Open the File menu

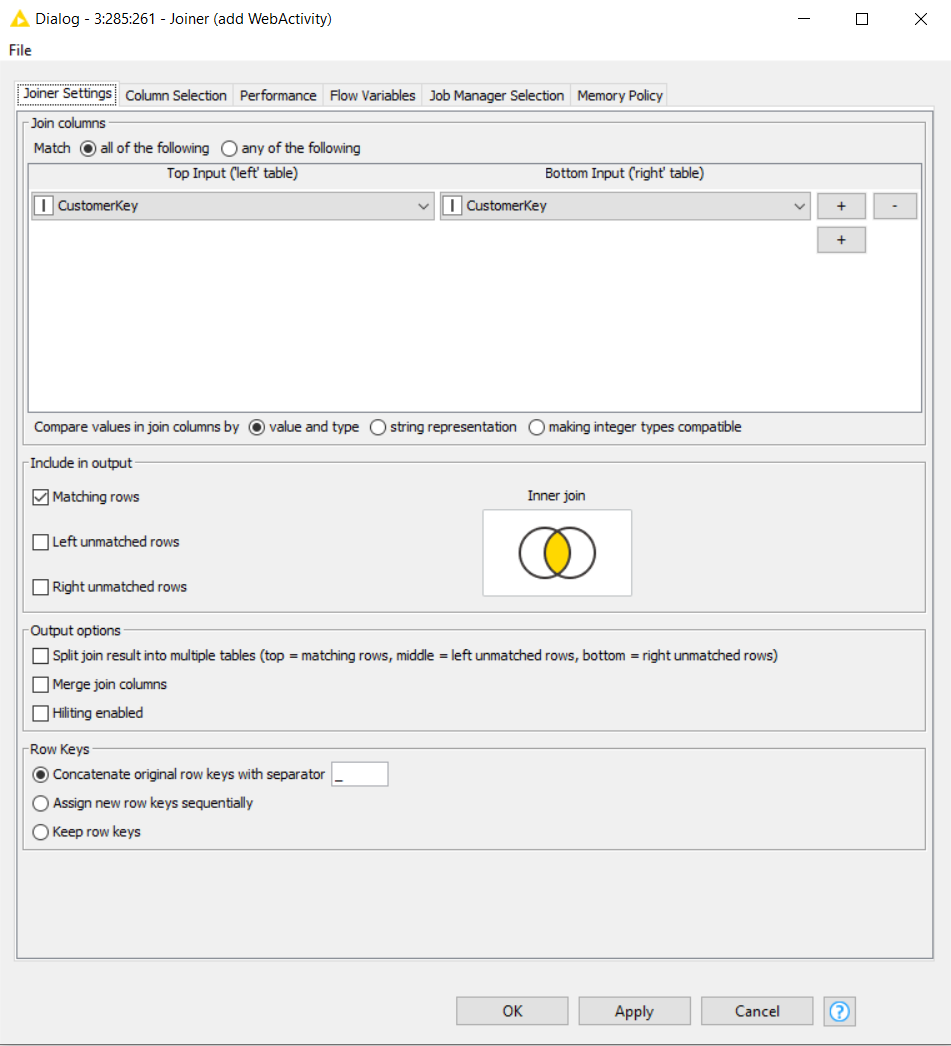[x=20, y=50]
